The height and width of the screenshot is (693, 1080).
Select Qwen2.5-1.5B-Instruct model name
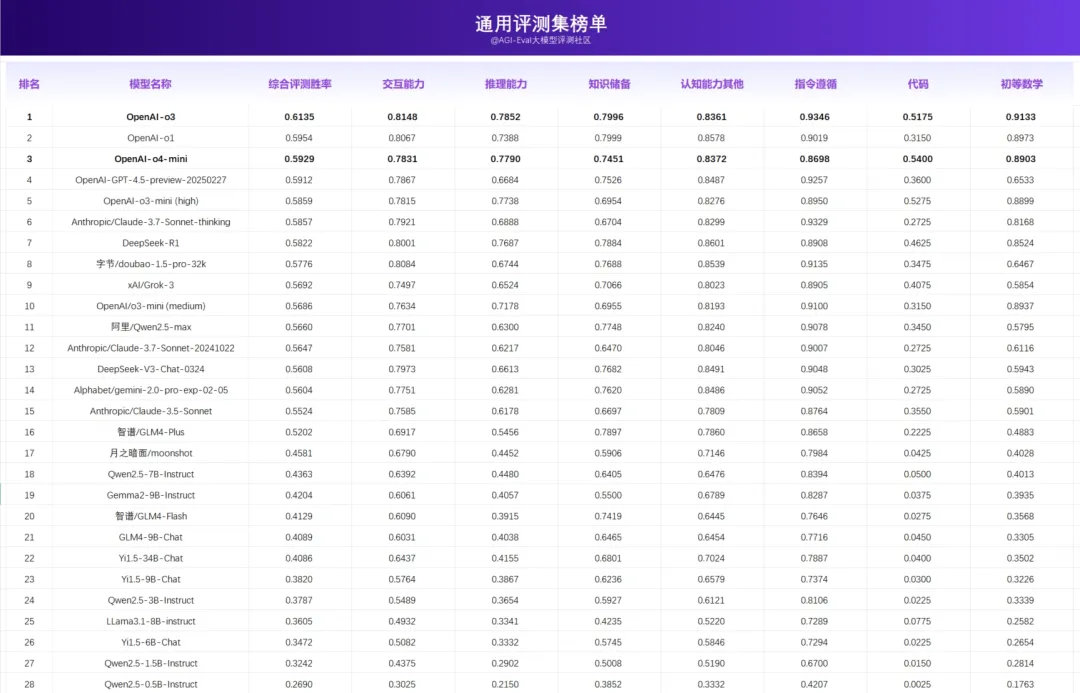pos(151,663)
